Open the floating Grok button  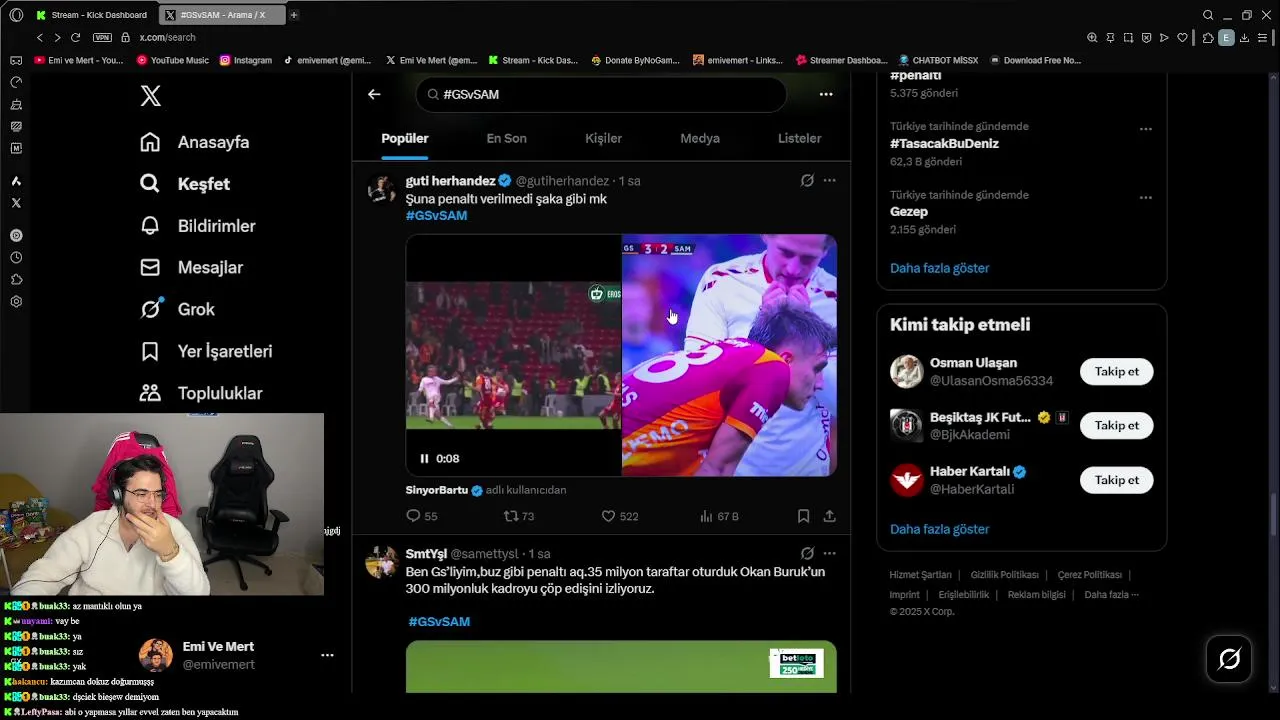pyautogui.click(x=1229, y=659)
